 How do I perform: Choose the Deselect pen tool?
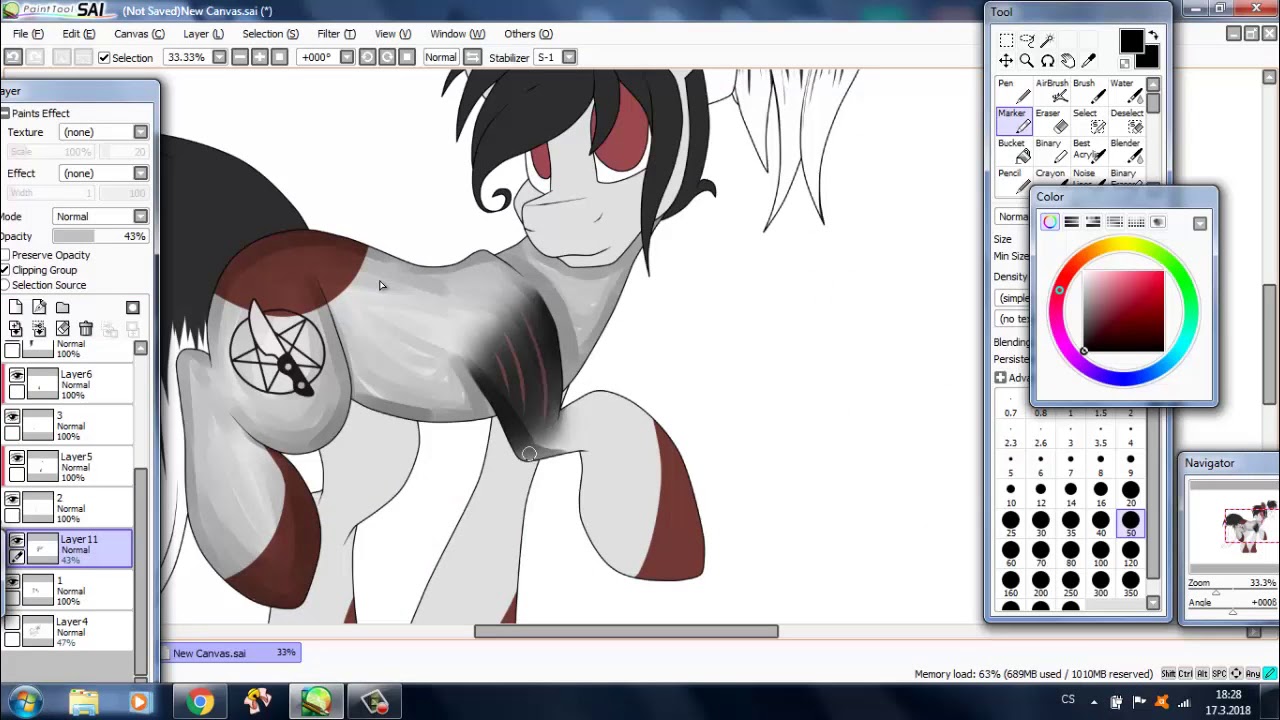1126,120
